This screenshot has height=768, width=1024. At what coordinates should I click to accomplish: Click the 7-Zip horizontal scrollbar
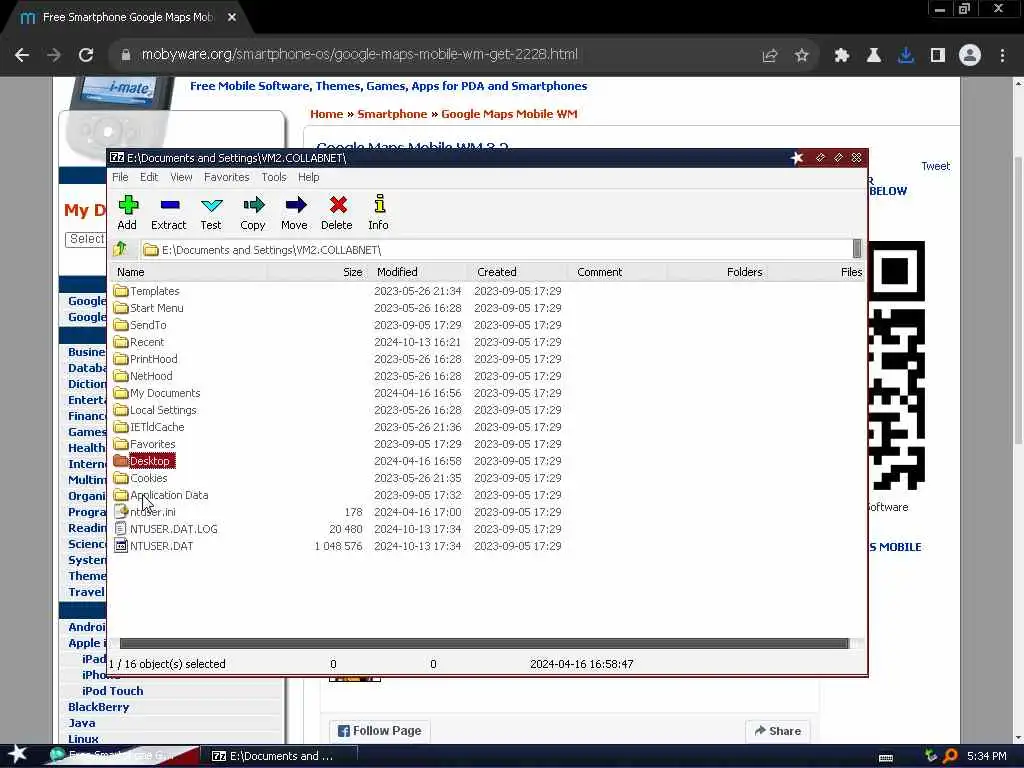coord(484,643)
